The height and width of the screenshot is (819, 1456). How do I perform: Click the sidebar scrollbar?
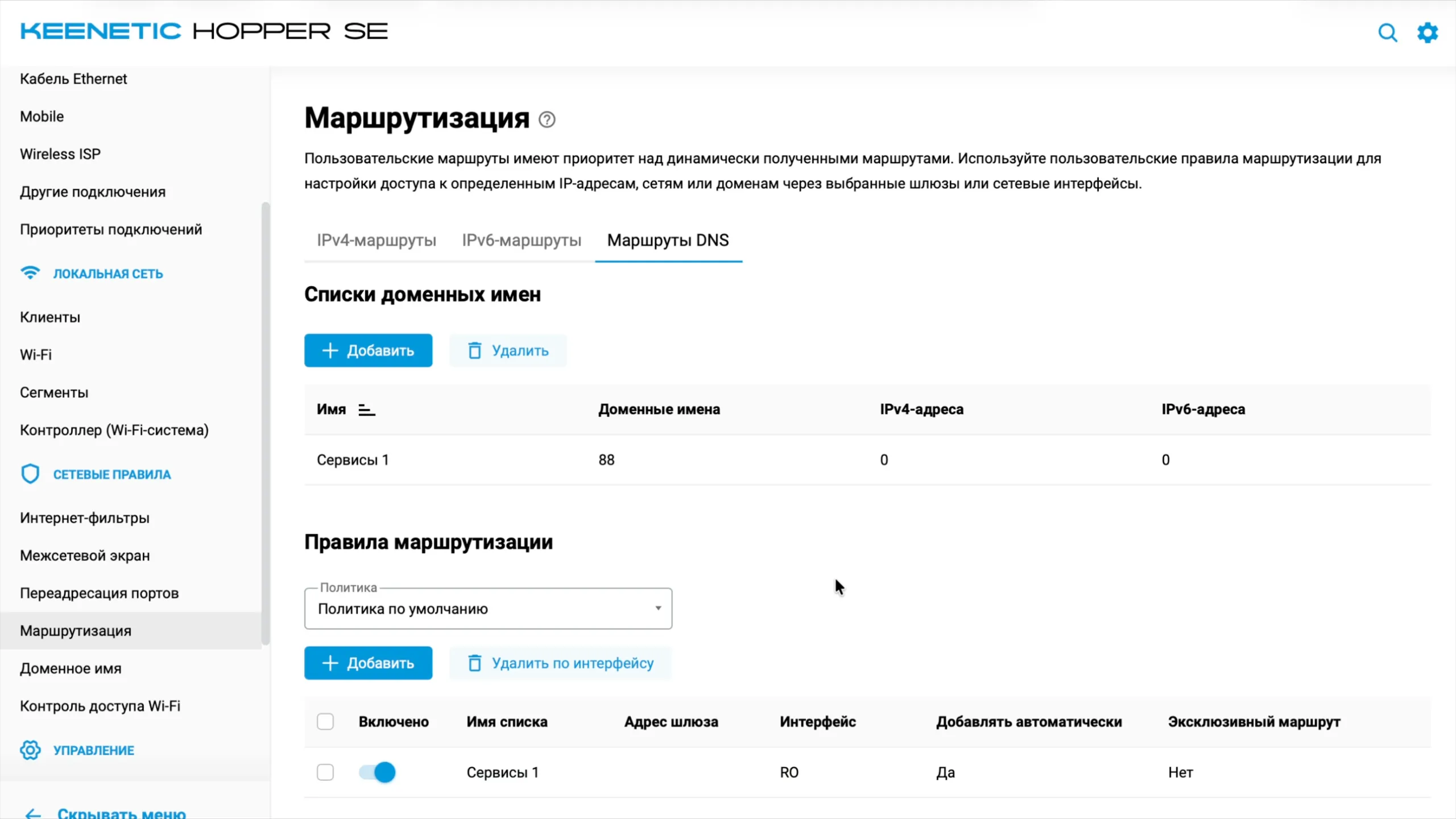click(x=265, y=424)
